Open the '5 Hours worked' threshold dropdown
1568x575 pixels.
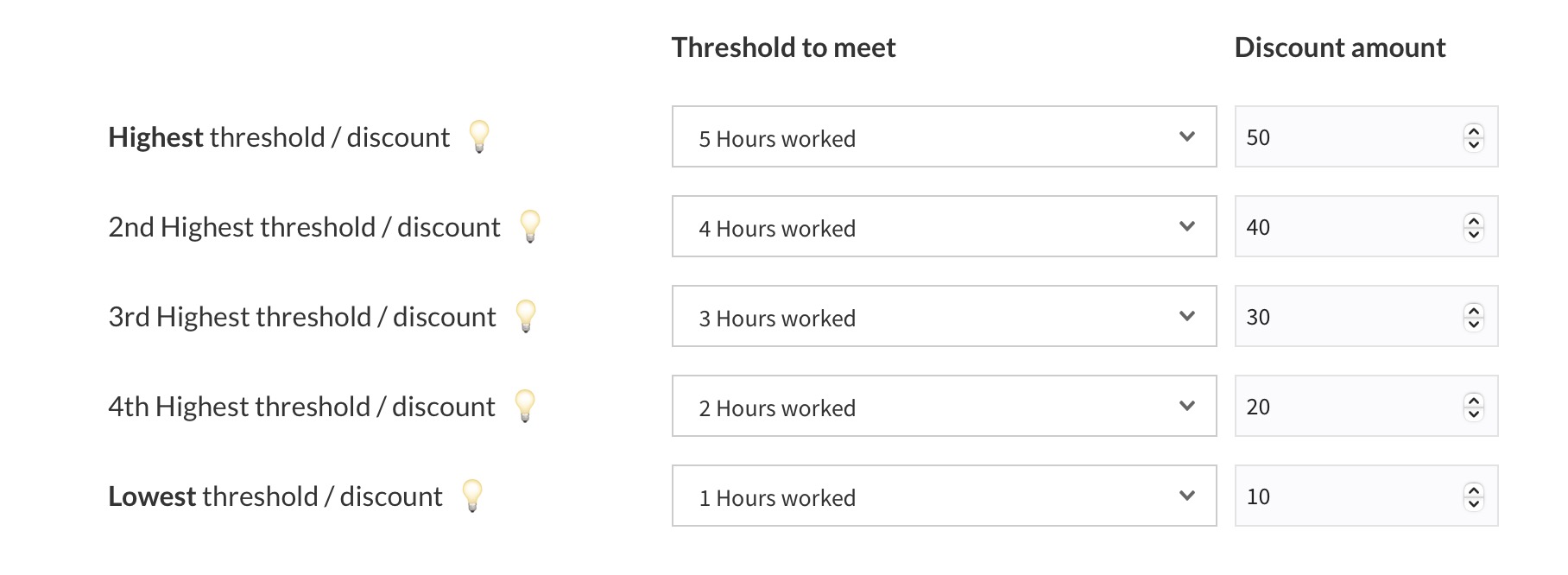click(x=944, y=137)
